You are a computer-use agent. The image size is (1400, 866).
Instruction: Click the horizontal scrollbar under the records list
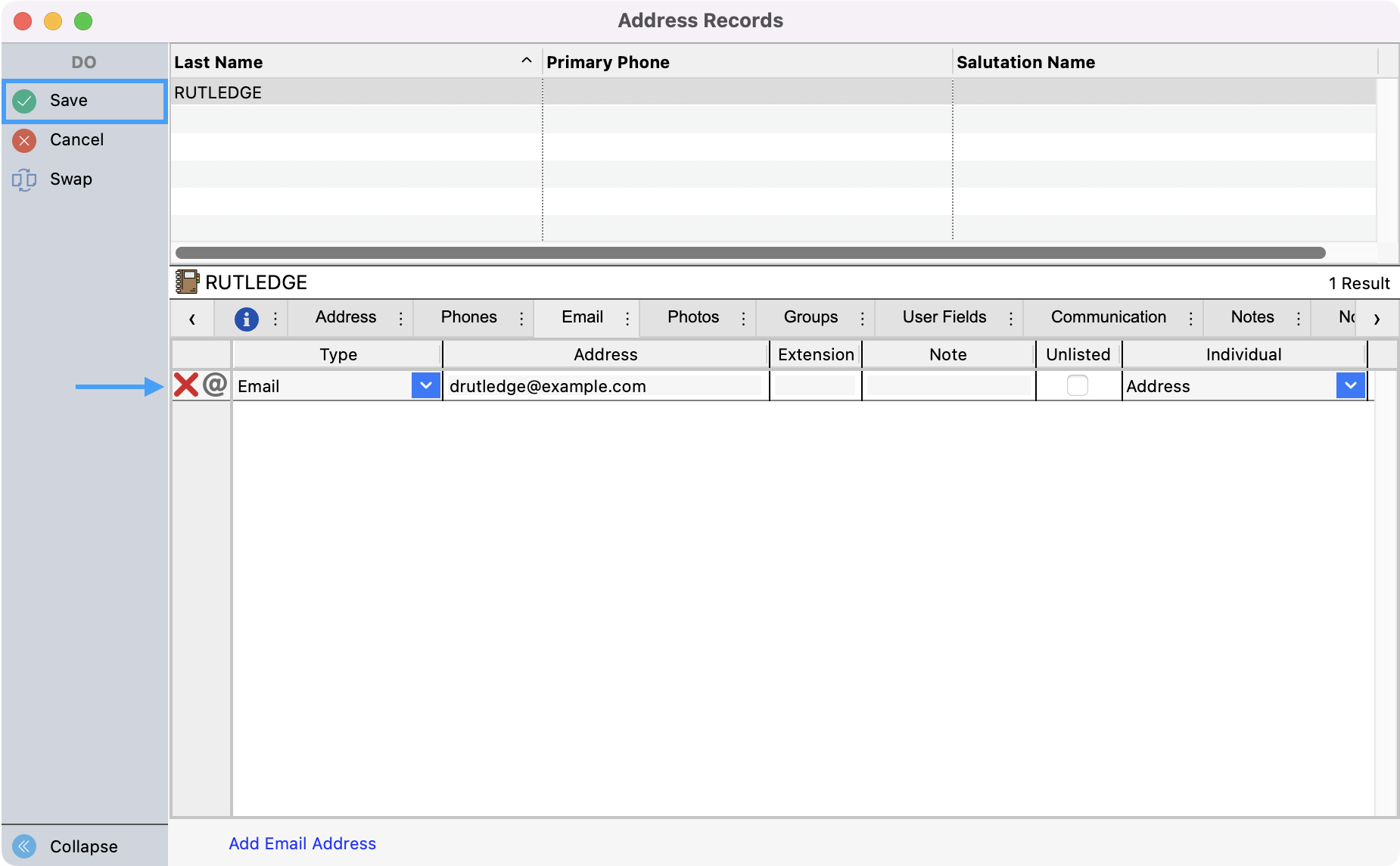pyautogui.click(x=749, y=253)
